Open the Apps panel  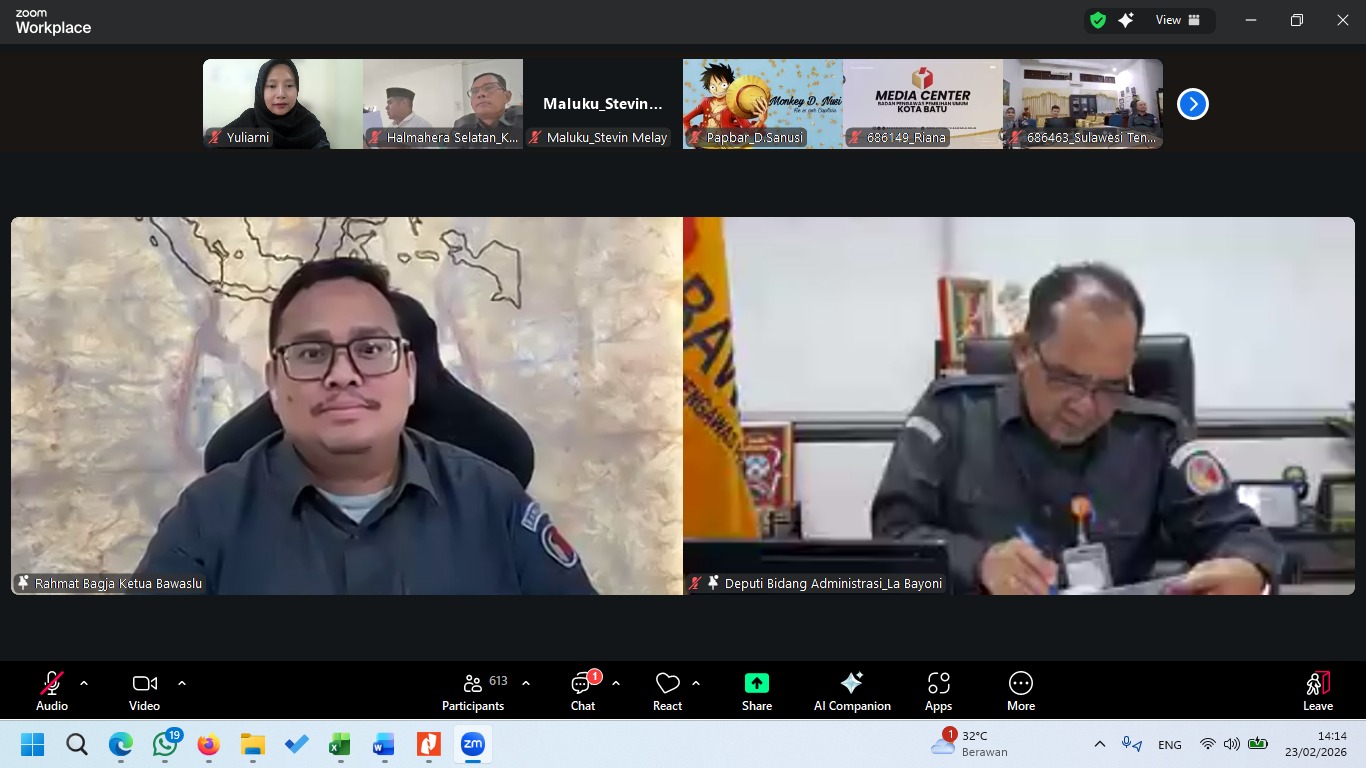pos(938,691)
